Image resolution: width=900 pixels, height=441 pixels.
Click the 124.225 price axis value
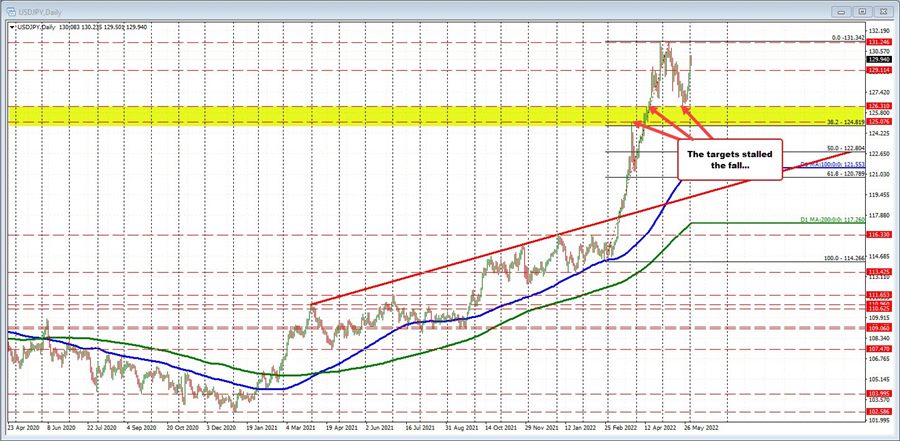879,134
